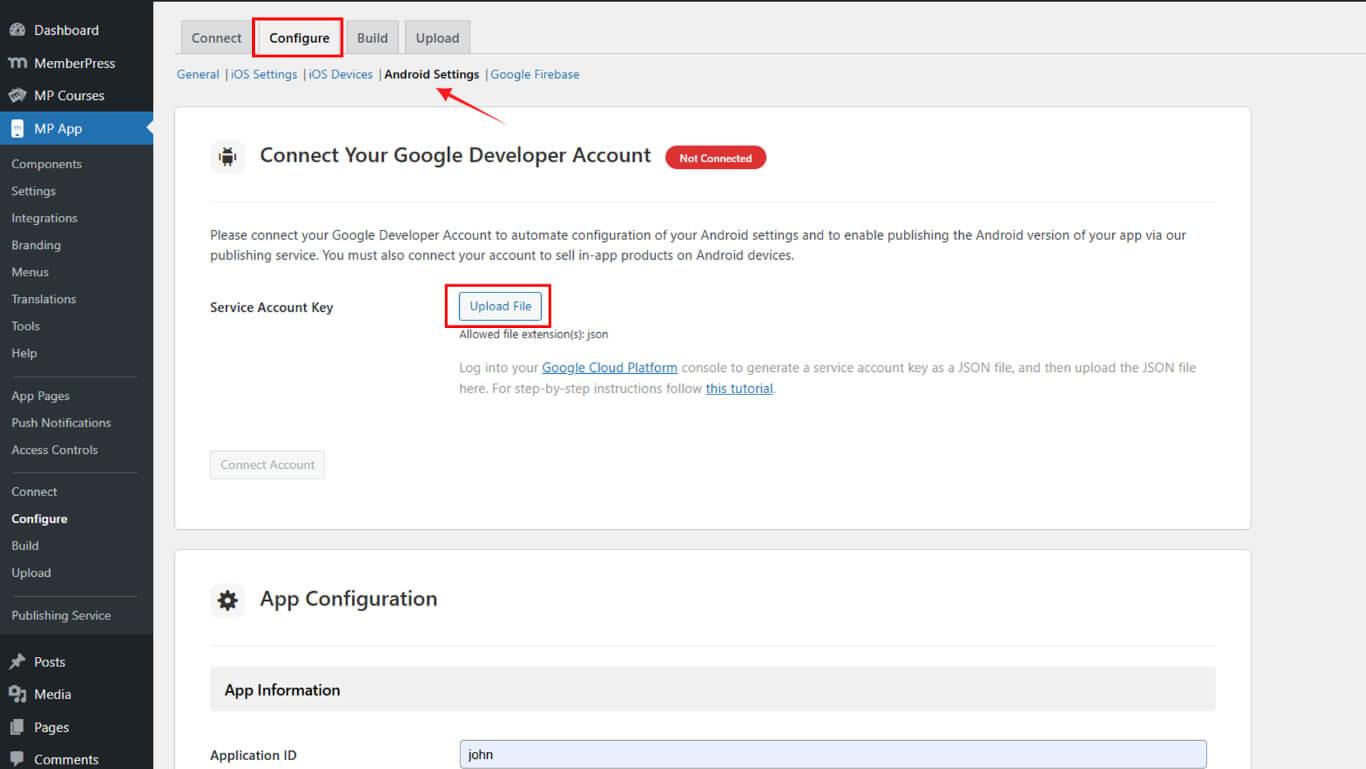Open Push Notifications in the sidebar
This screenshot has height=769, width=1366.
pyautogui.click(x=61, y=423)
